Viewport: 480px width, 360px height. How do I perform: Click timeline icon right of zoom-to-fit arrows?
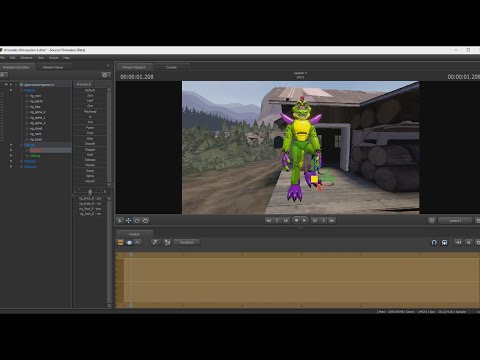(x=469, y=243)
